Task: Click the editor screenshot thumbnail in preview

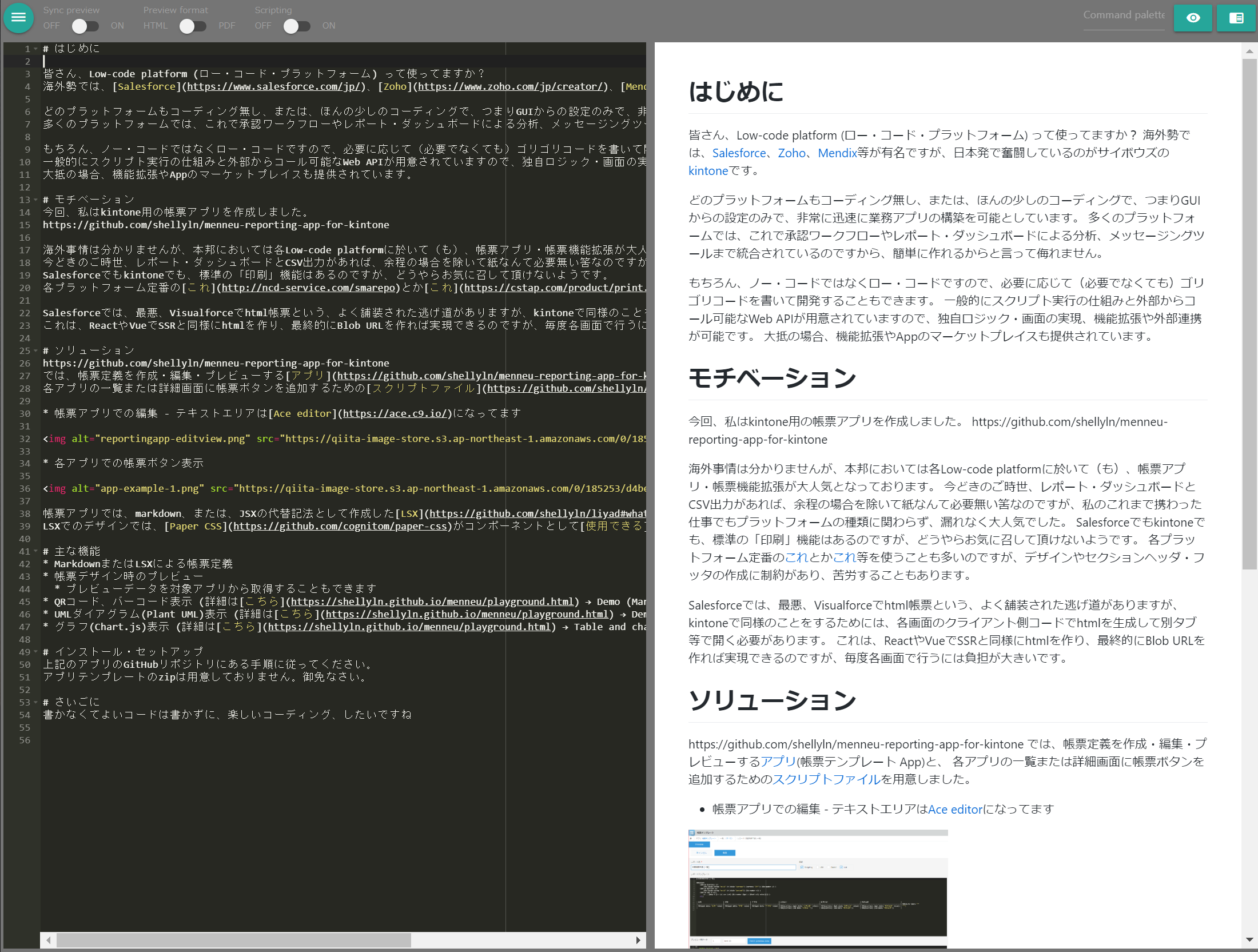Action: 818,888
